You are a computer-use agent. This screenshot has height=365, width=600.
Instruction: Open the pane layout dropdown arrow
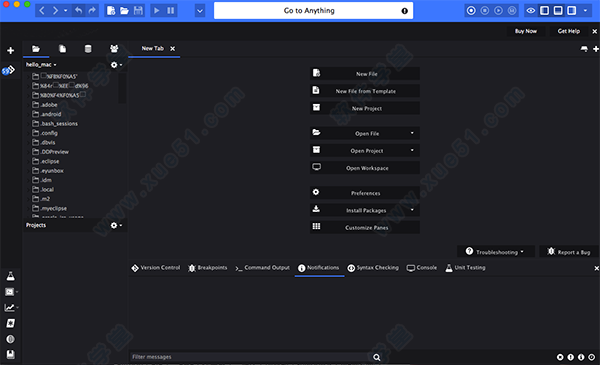pyautogui.click(x=585, y=11)
